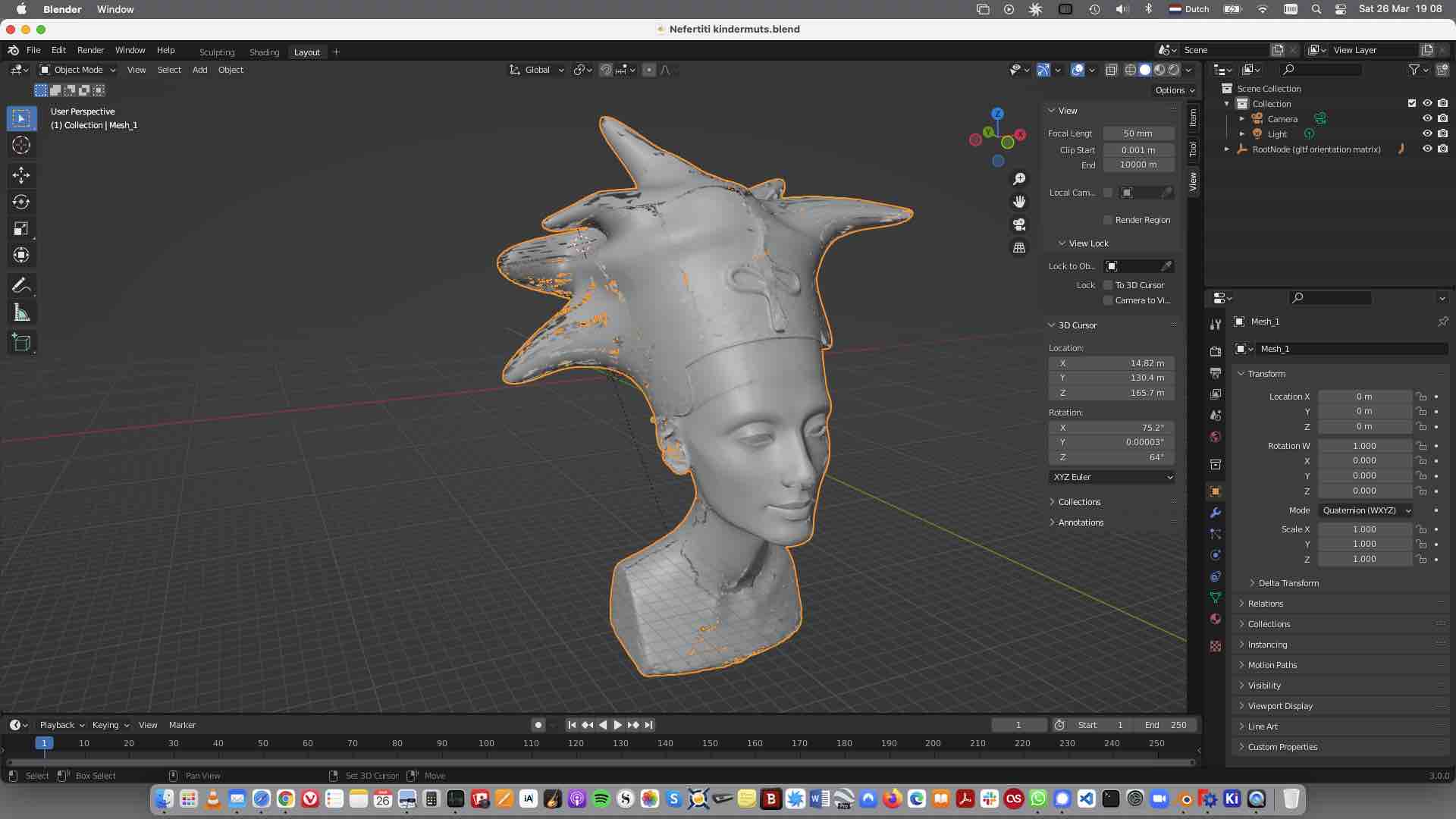The height and width of the screenshot is (819, 1456).
Task: Enable the Render Region checkbox
Action: coord(1108,220)
